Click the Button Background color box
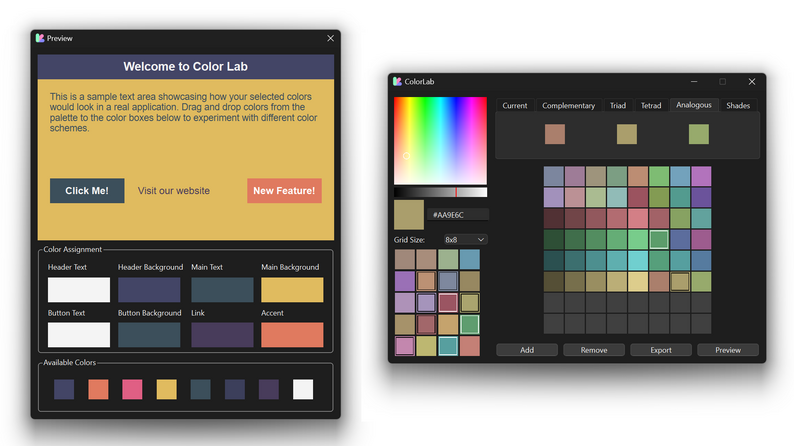The width and height of the screenshot is (794, 446). click(x=149, y=335)
